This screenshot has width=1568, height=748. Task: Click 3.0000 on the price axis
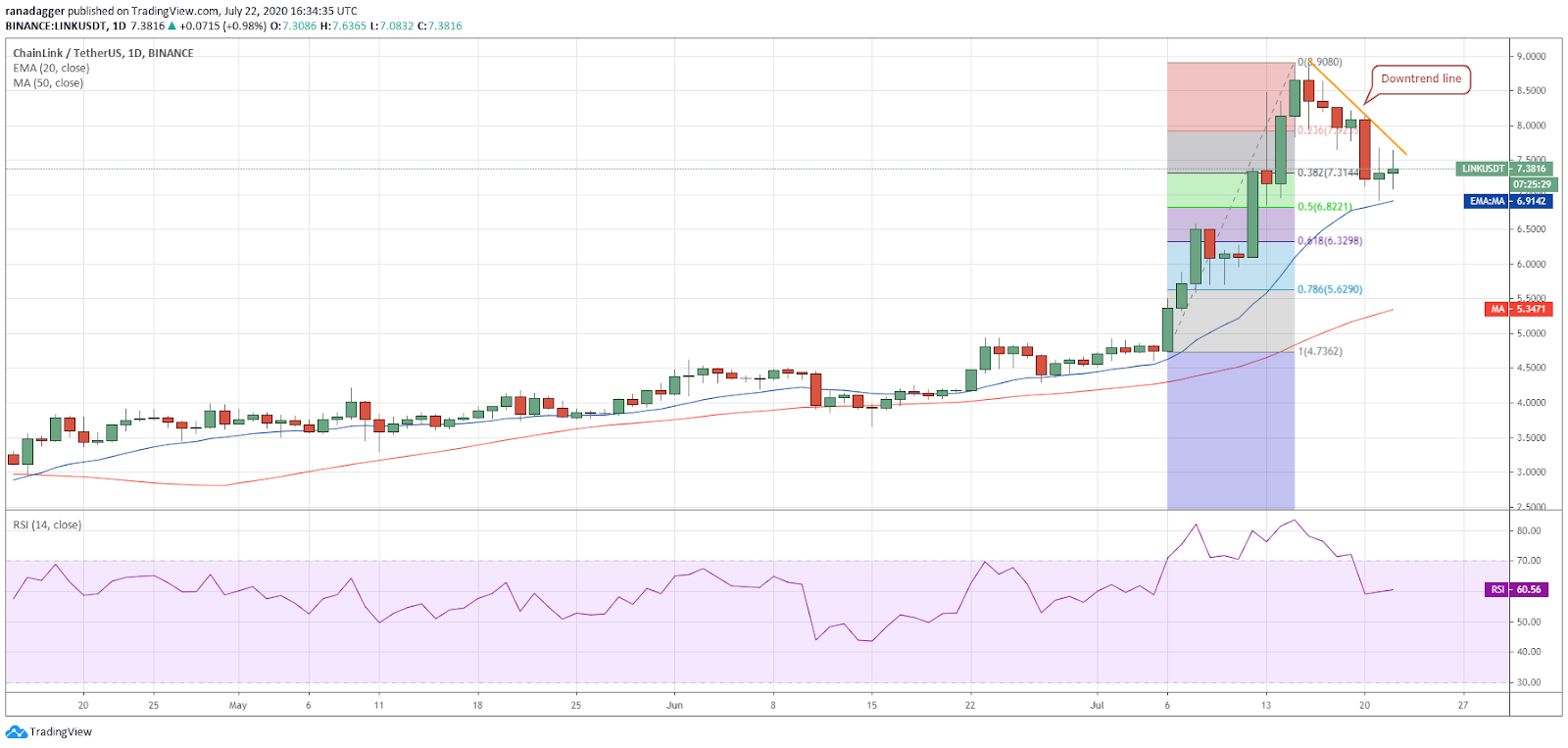1531,472
